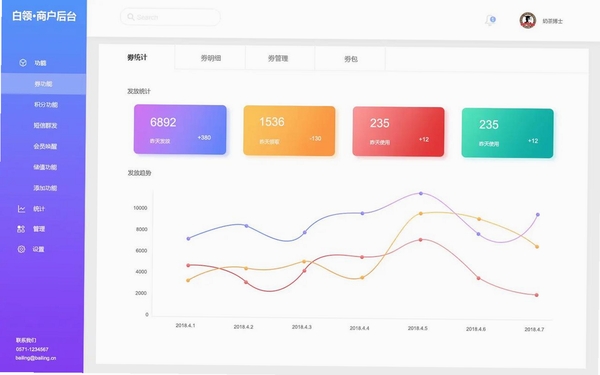Image resolution: width=600 pixels, height=375 pixels.
Task: Click the green 235 statistics card
Action: click(507, 133)
